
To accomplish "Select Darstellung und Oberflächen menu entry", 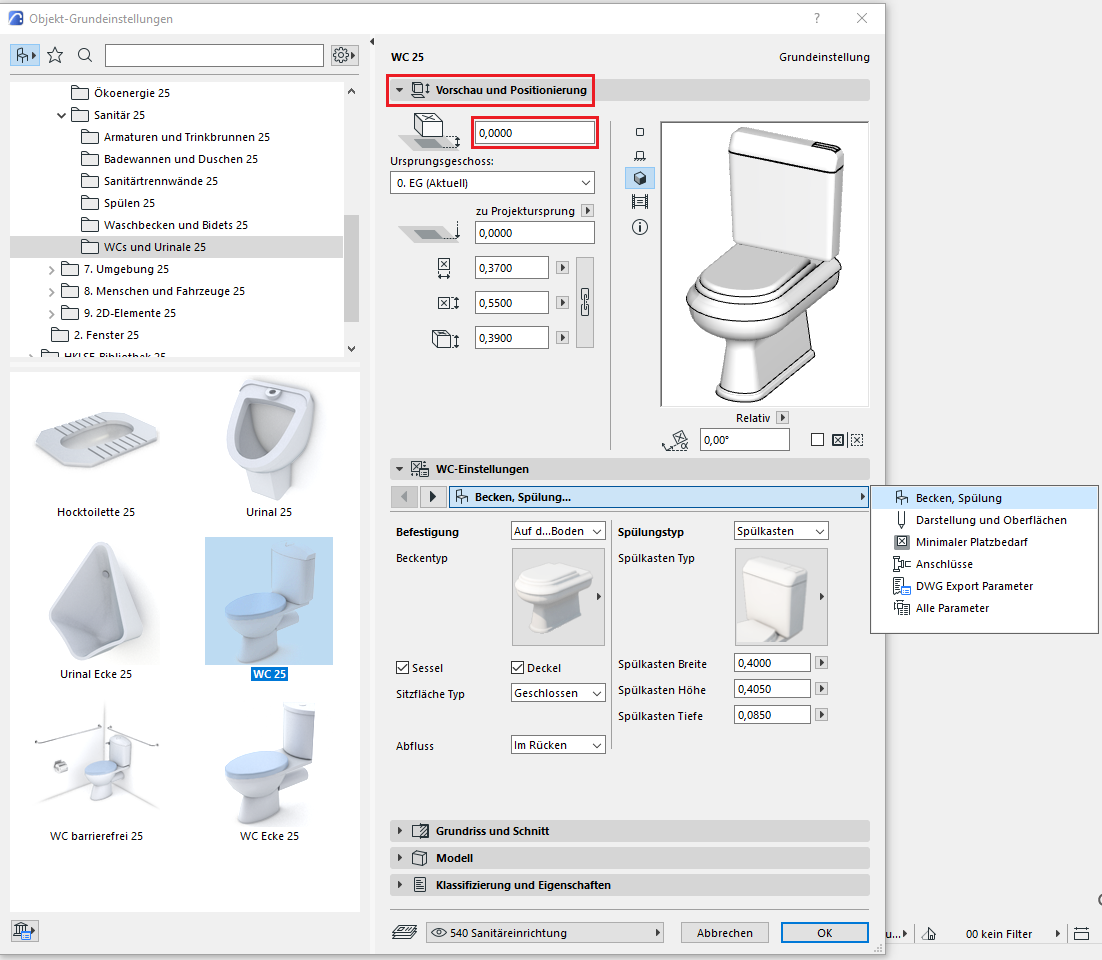I will (990, 520).
